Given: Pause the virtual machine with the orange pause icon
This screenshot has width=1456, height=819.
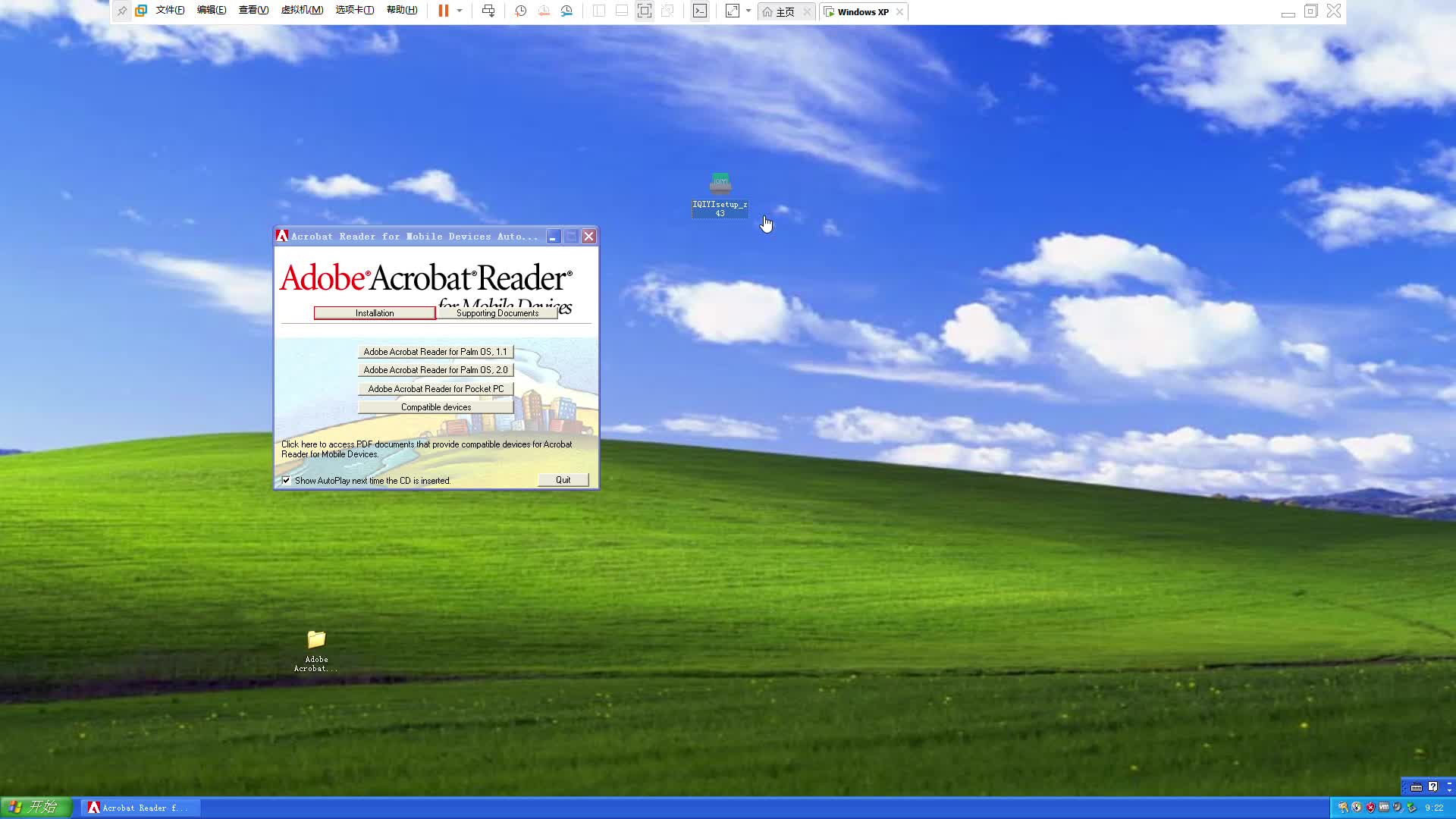Looking at the screenshot, I should pos(444,11).
